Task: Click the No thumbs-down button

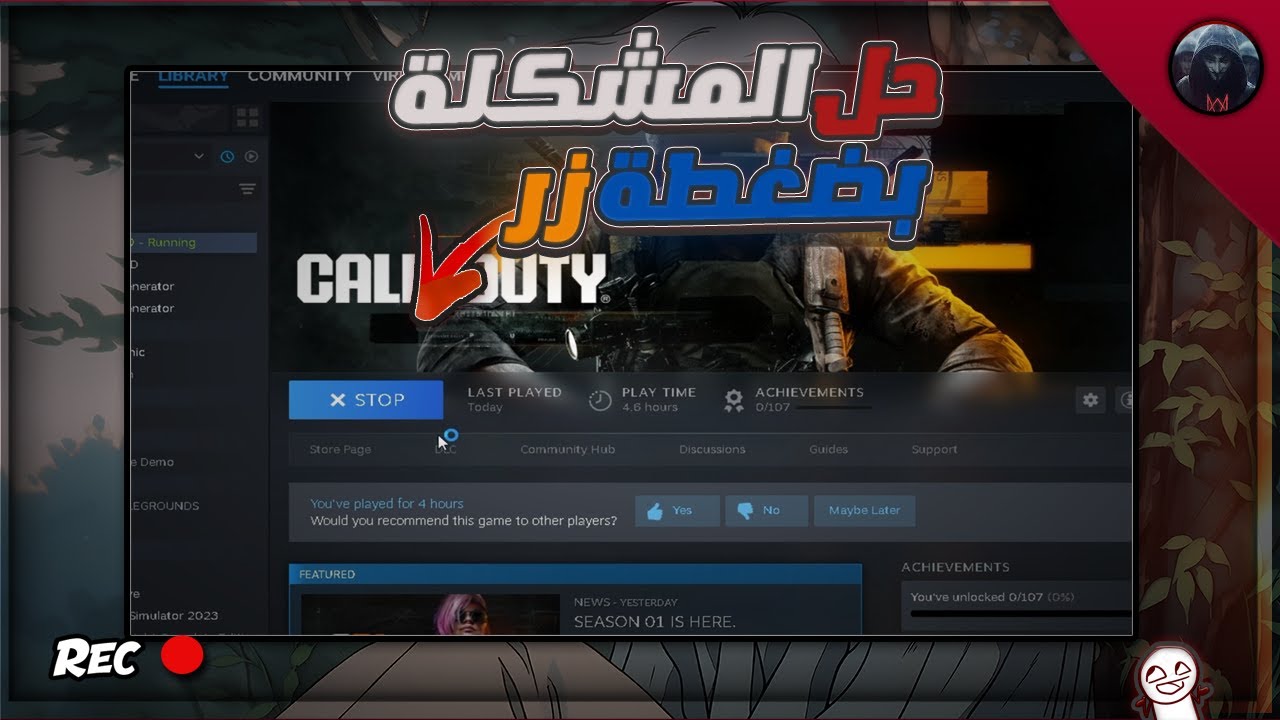Action: [766, 511]
